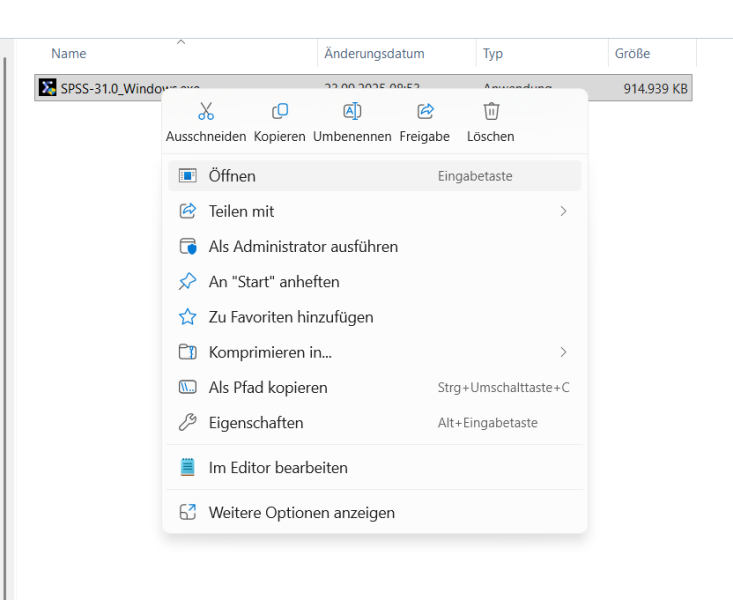733x600 pixels.
Task: Click the administrator shield icon
Action: click(x=188, y=246)
